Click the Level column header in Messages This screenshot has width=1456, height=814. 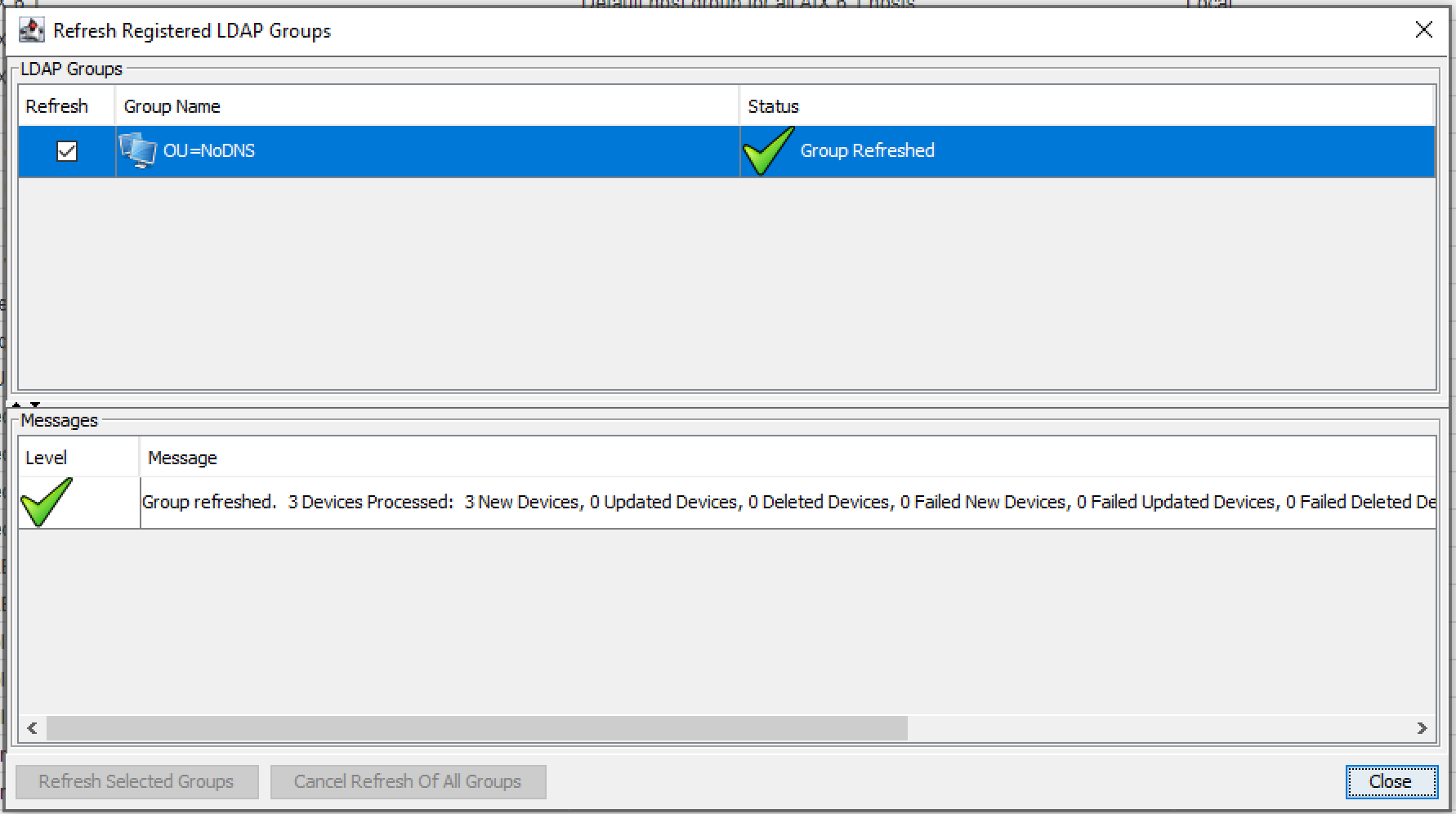click(x=78, y=458)
